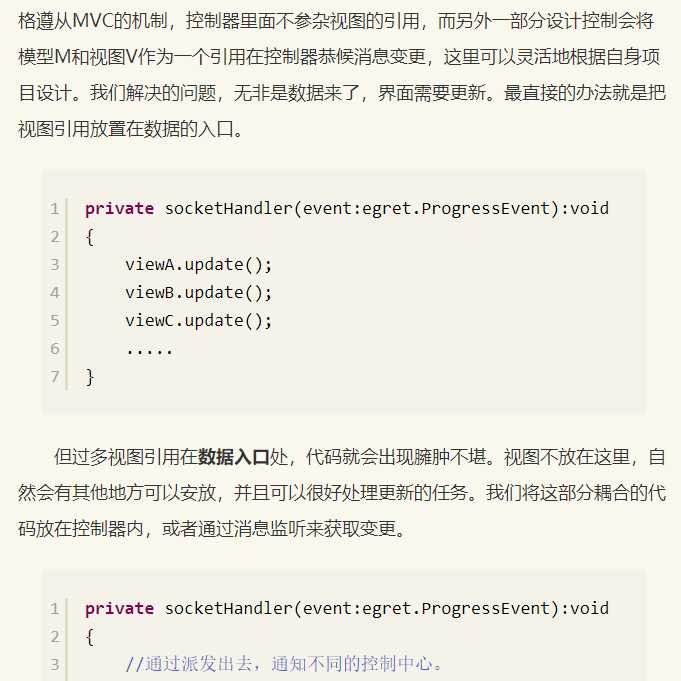
Task: Click line number 3 beside the 通过派发出去 comment
Action: [x=54, y=665]
